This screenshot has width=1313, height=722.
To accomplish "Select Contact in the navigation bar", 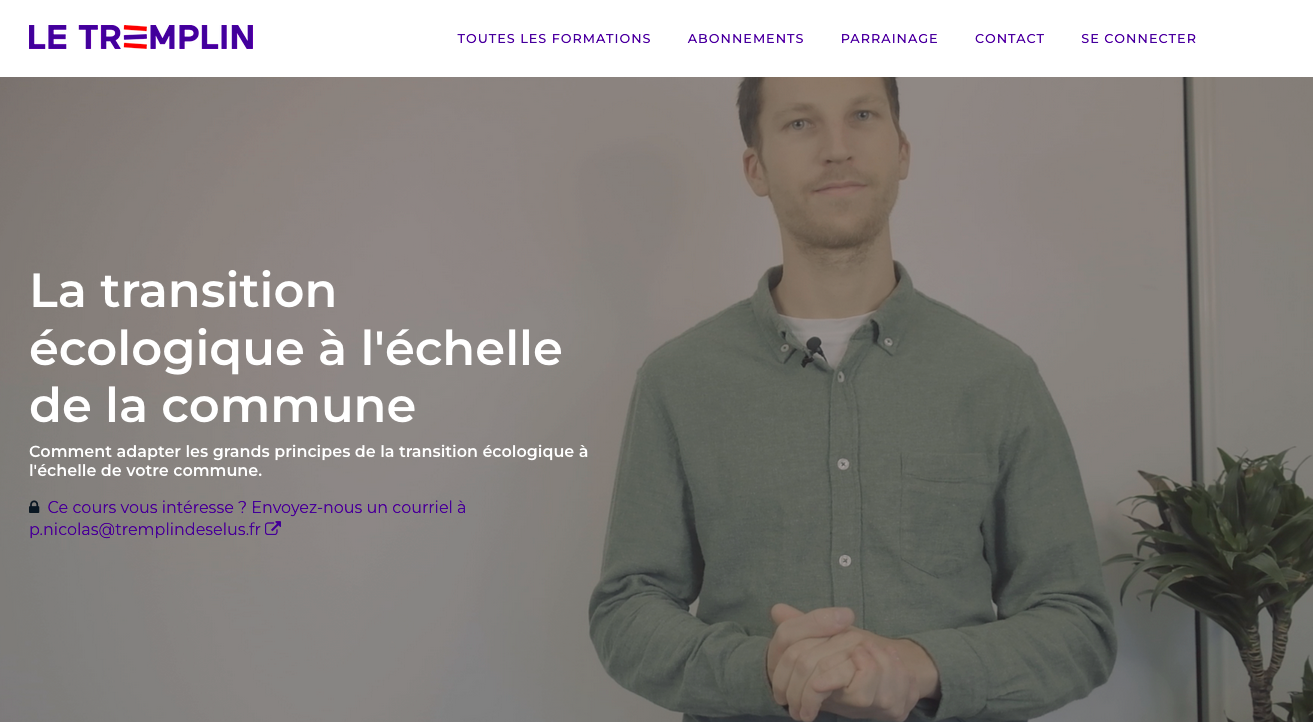I will [1010, 38].
